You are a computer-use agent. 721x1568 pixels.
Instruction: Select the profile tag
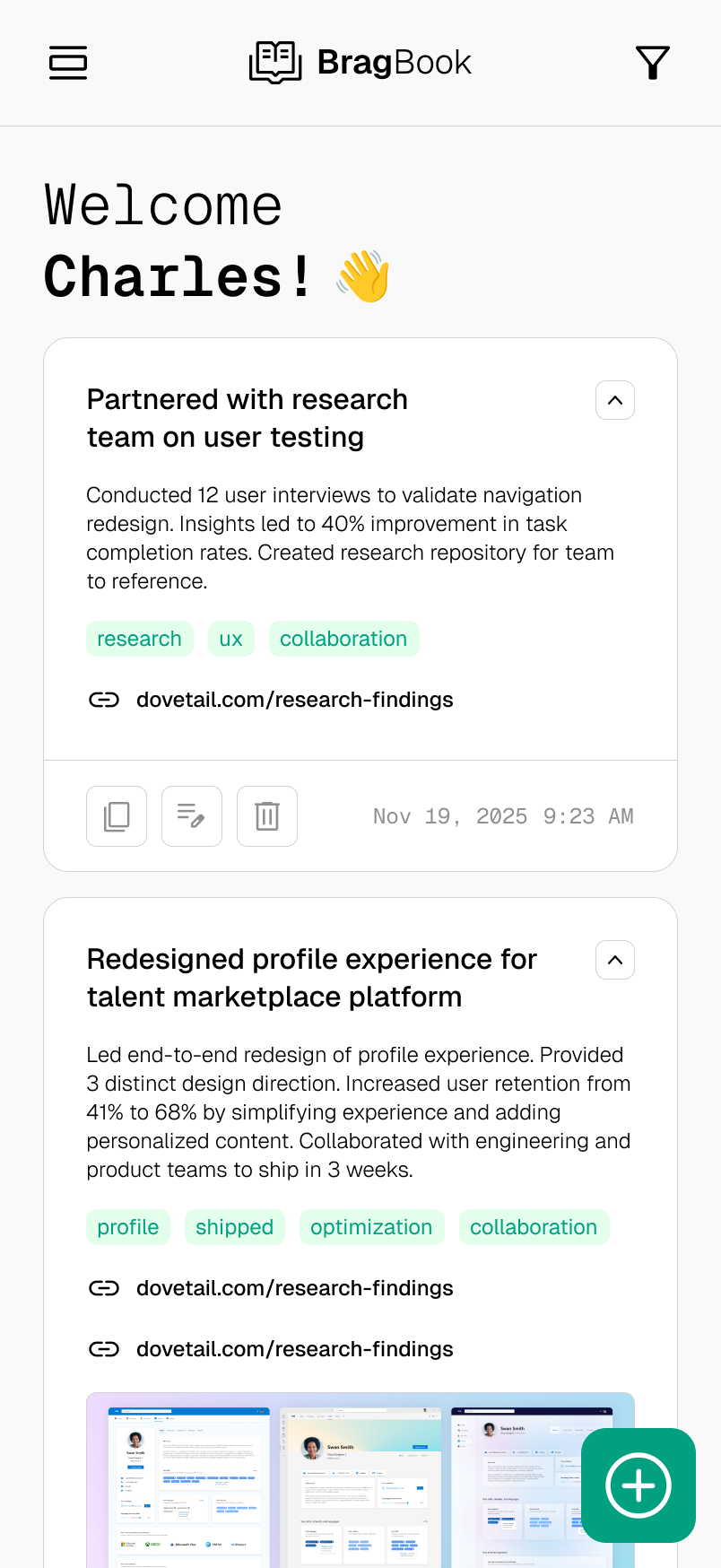pyautogui.click(x=128, y=1227)
